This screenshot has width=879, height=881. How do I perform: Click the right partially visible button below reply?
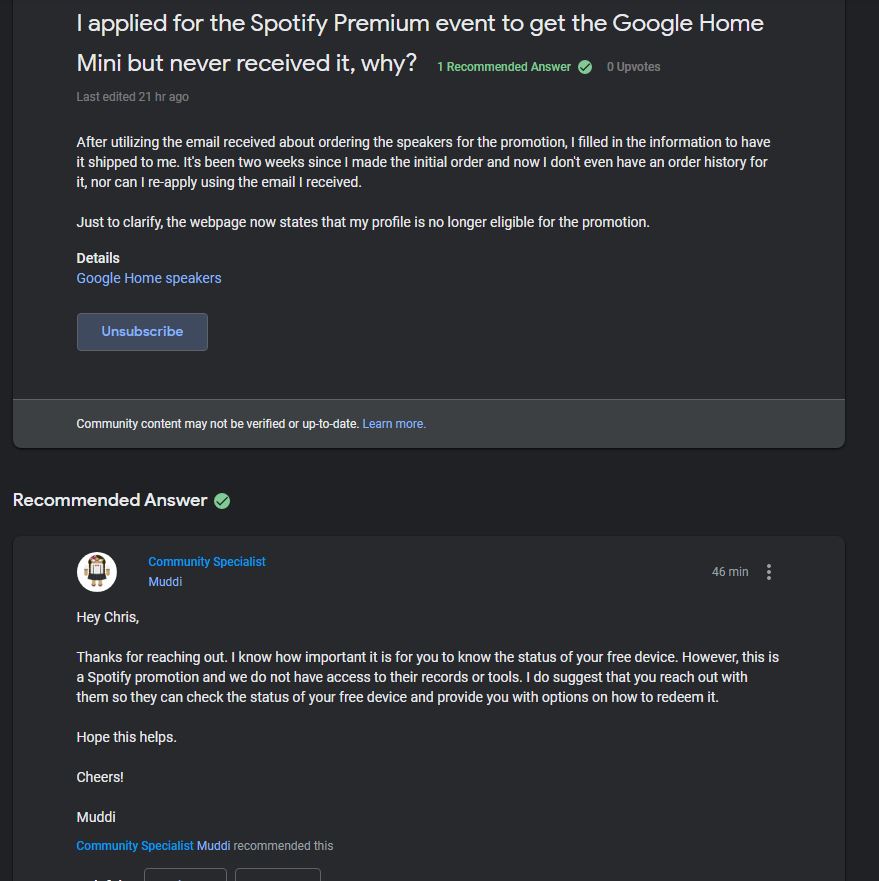coord(278,875)
